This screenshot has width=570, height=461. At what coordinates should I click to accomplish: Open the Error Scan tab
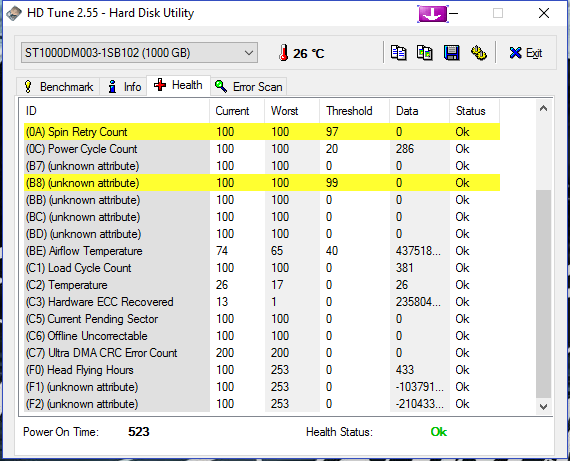[249, 87]
